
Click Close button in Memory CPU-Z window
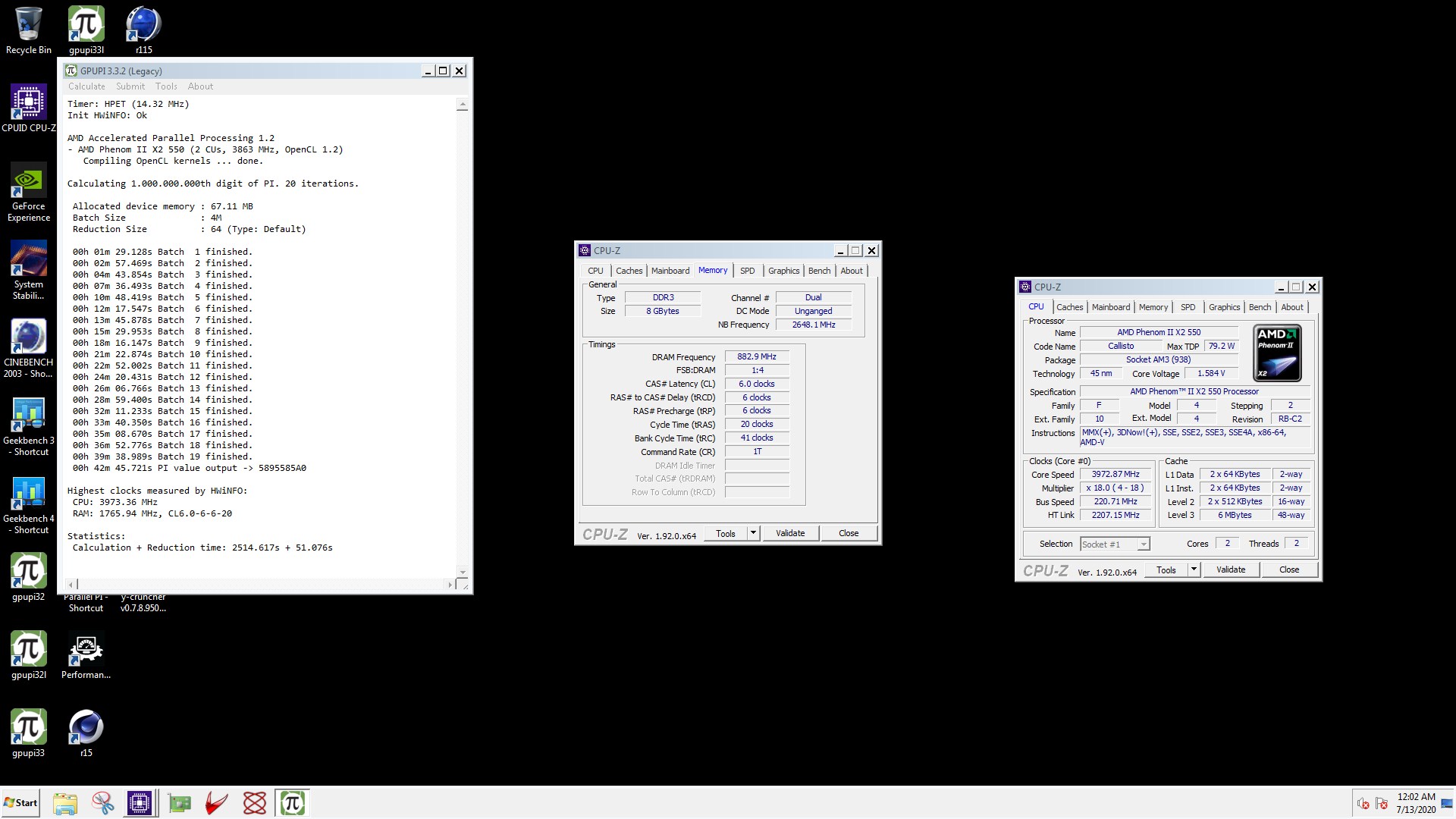pos(849,533)
